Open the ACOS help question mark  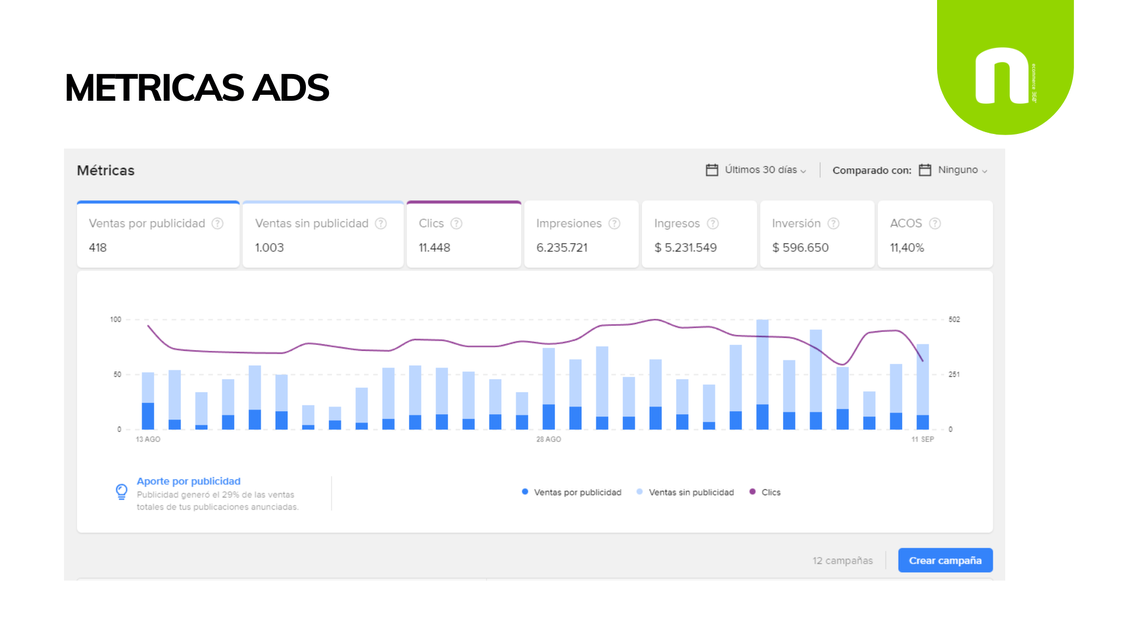935,223
